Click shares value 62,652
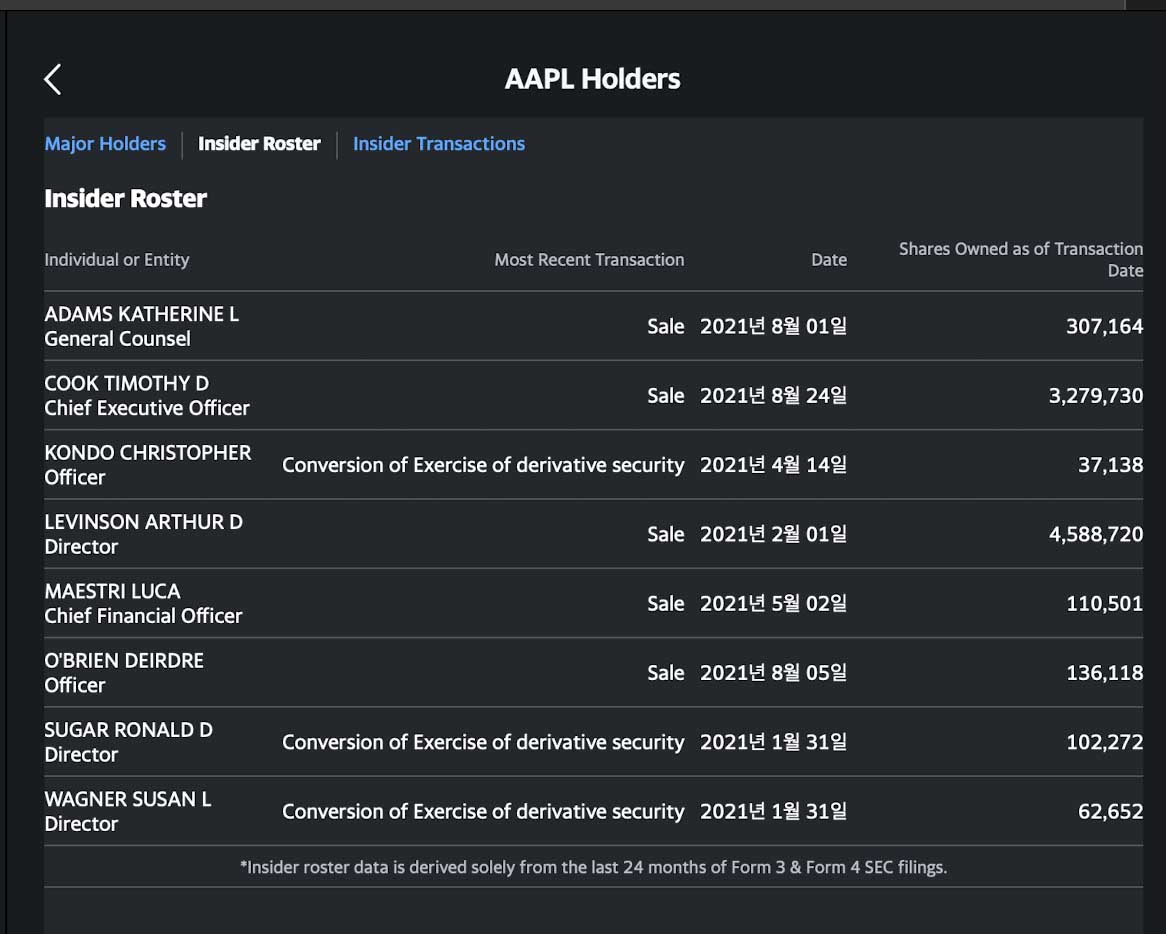 point(1110,811)
